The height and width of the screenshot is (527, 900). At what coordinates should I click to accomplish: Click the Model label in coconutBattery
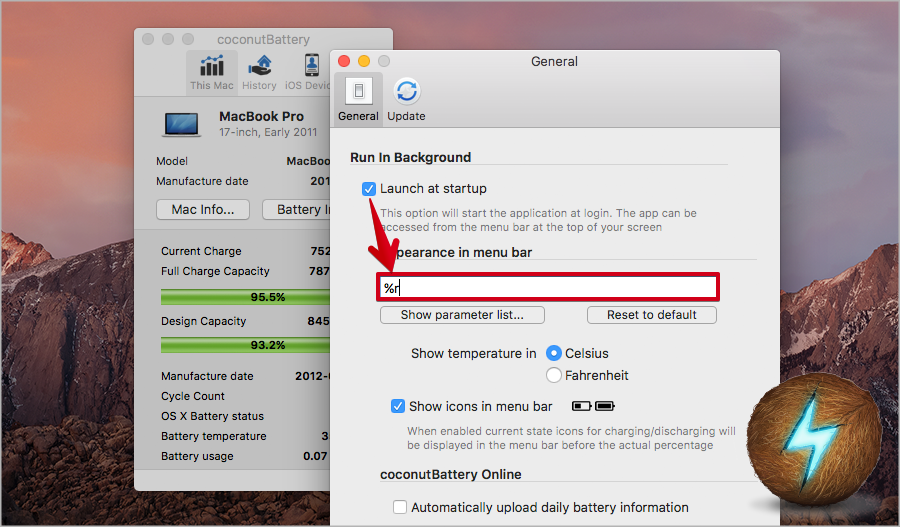pos(172,161)
